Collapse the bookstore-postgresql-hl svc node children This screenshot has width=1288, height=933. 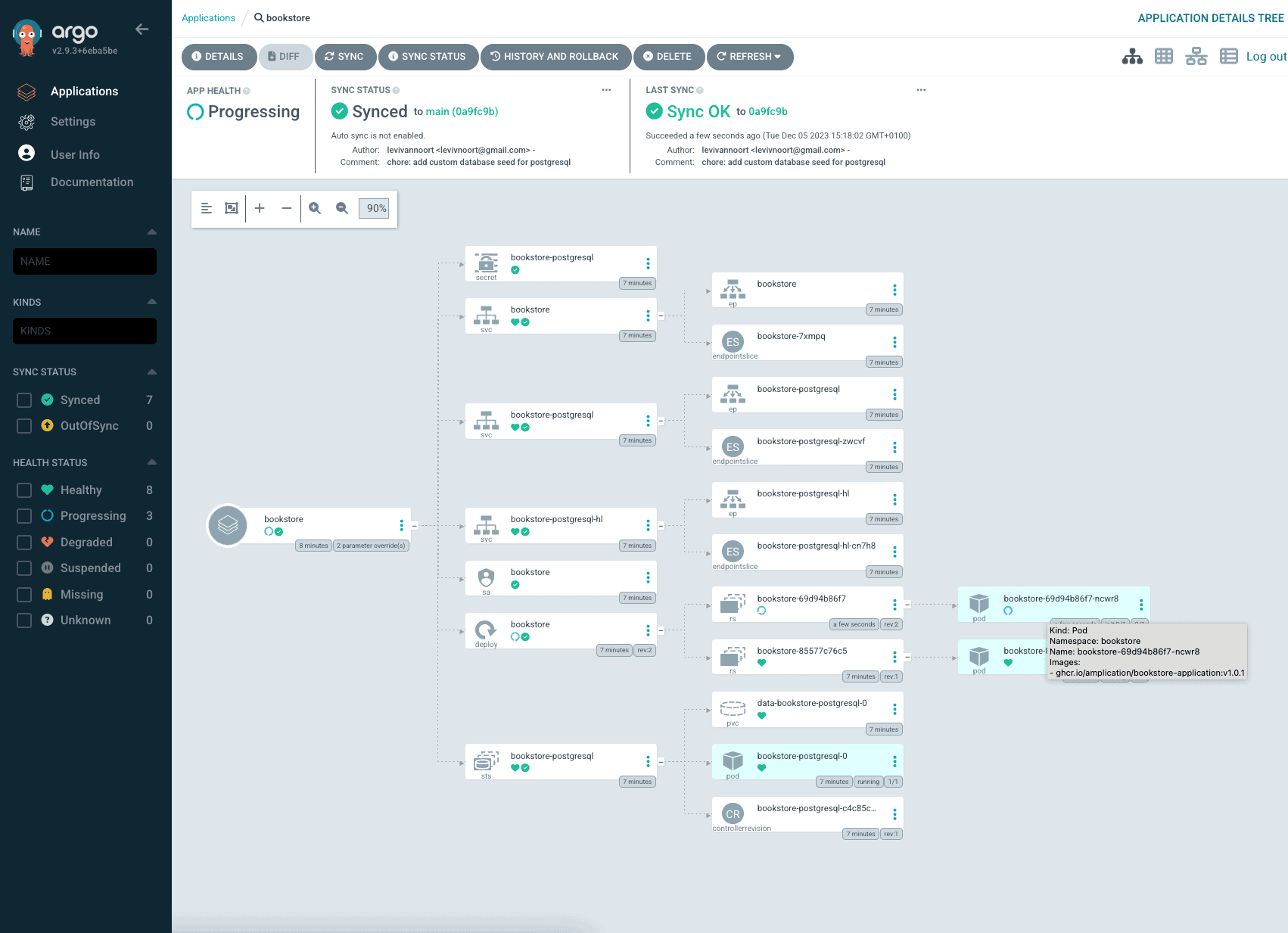click(661, 525)
